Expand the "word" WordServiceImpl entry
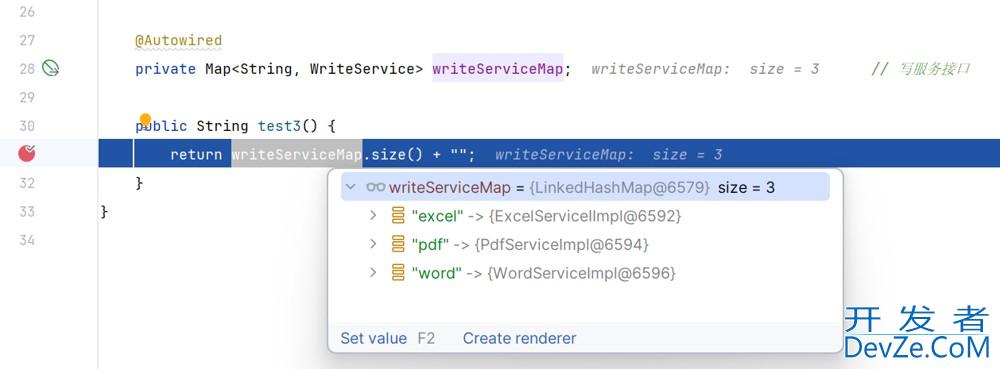 point(374,273)
